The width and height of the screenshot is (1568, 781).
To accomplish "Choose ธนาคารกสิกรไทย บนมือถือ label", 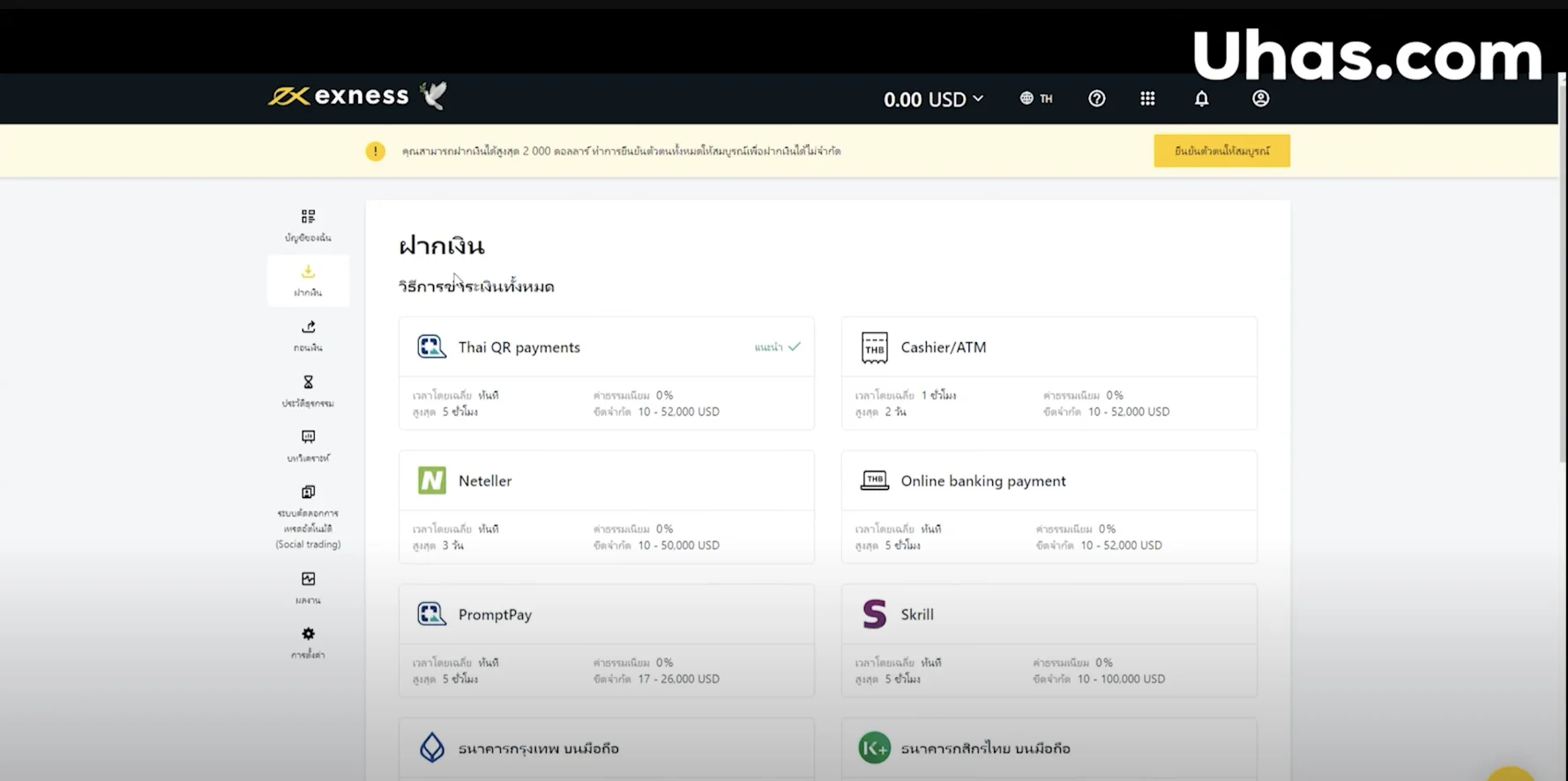I will 985,748.
